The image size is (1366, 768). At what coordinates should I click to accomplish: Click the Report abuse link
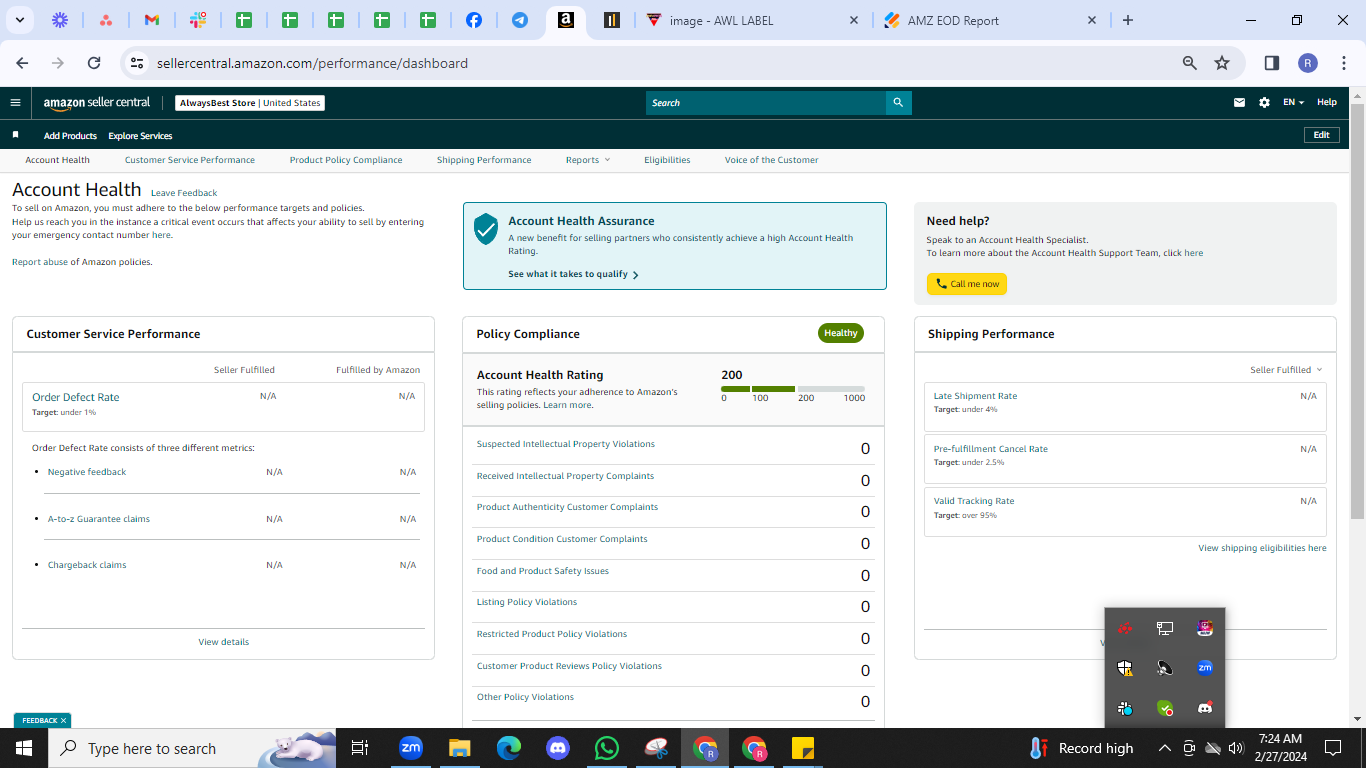tap(40, 262)
